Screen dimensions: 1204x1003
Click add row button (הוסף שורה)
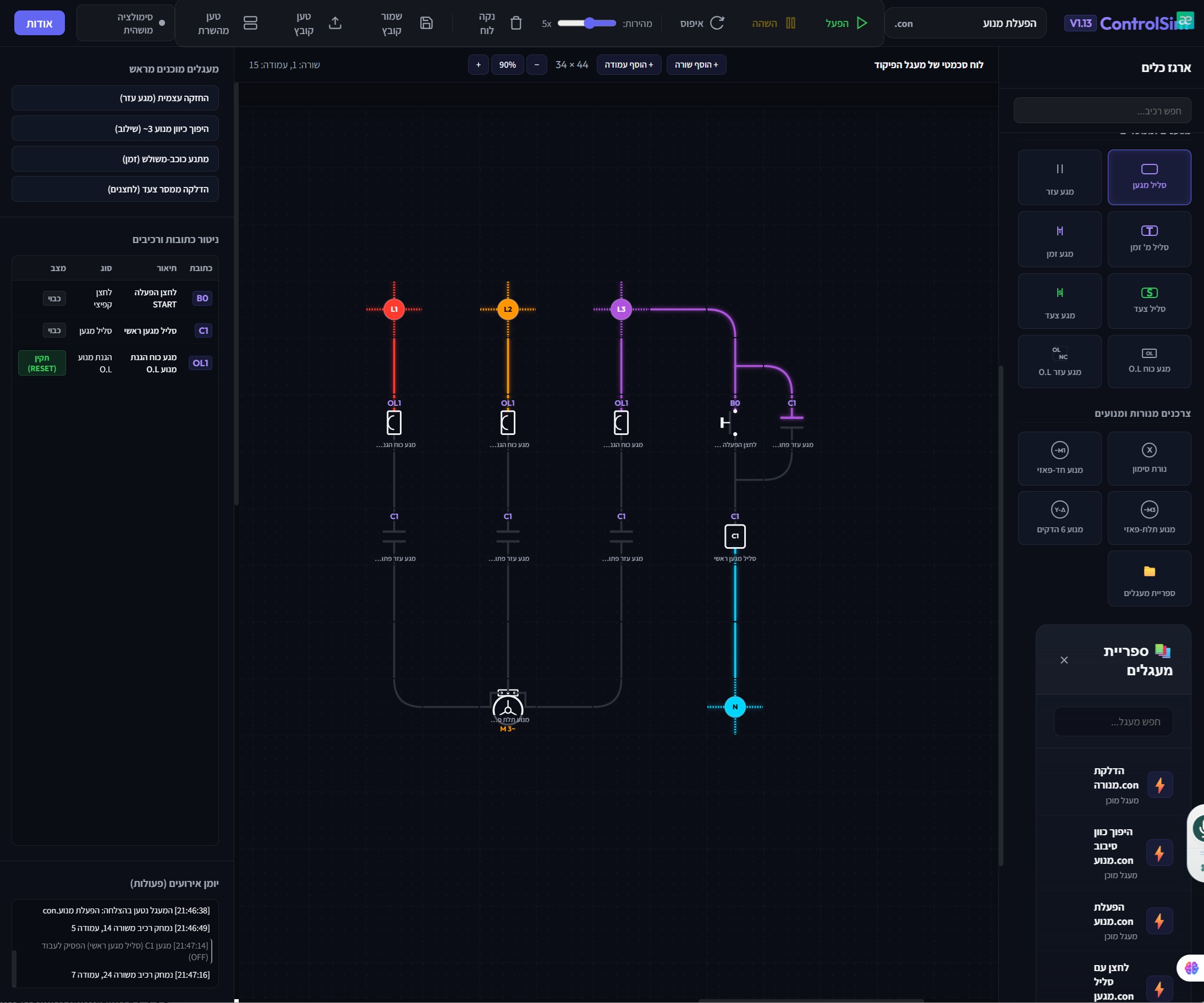click(x=696, y=65)
